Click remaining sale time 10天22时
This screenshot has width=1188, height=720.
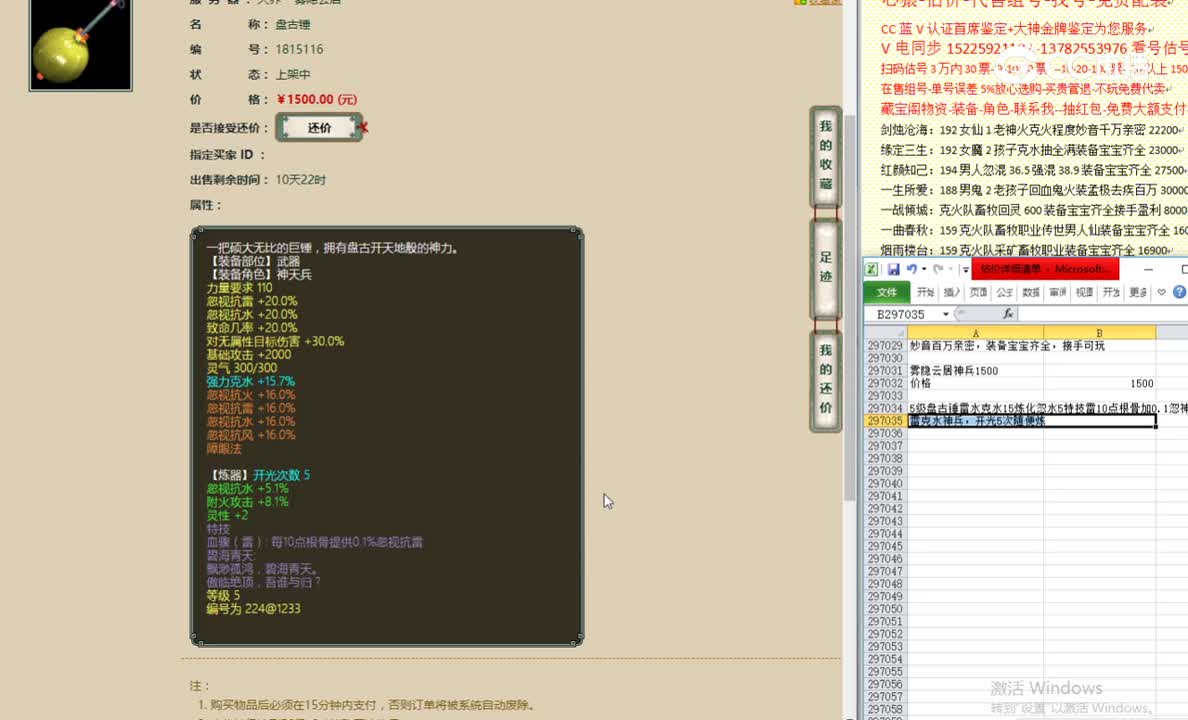click(x=301, y=180)
